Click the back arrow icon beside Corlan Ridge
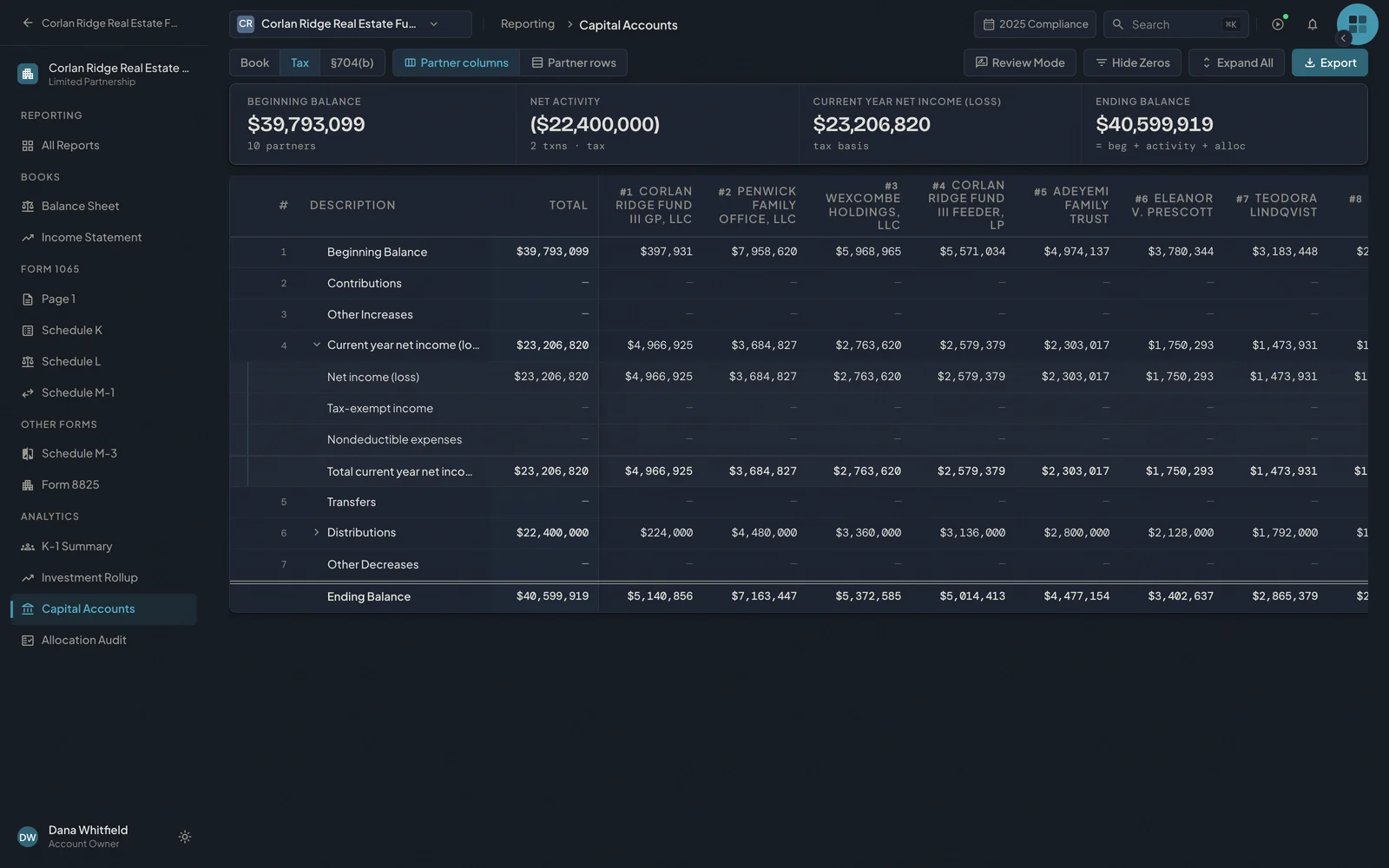 [28, 23]
